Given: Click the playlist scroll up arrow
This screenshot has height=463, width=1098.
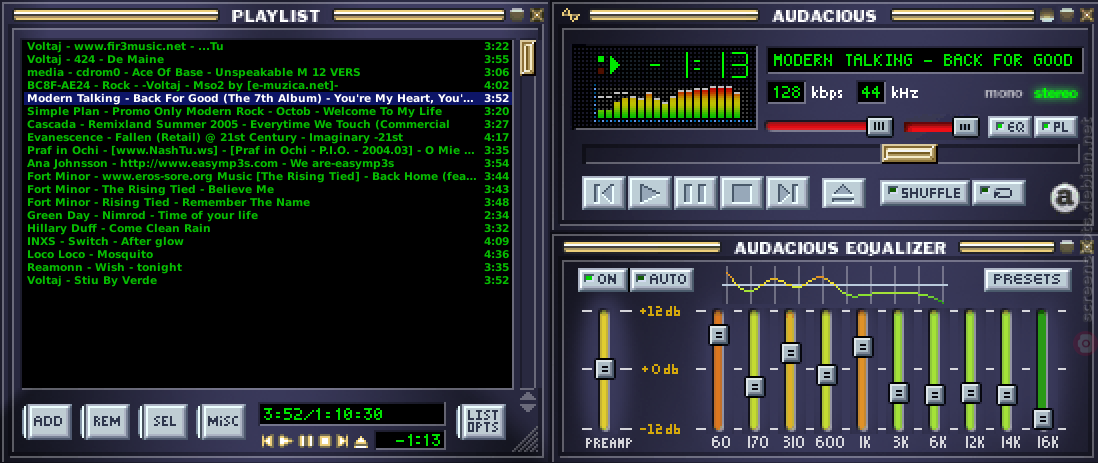Looking at the screenshot, I should 527,398.
